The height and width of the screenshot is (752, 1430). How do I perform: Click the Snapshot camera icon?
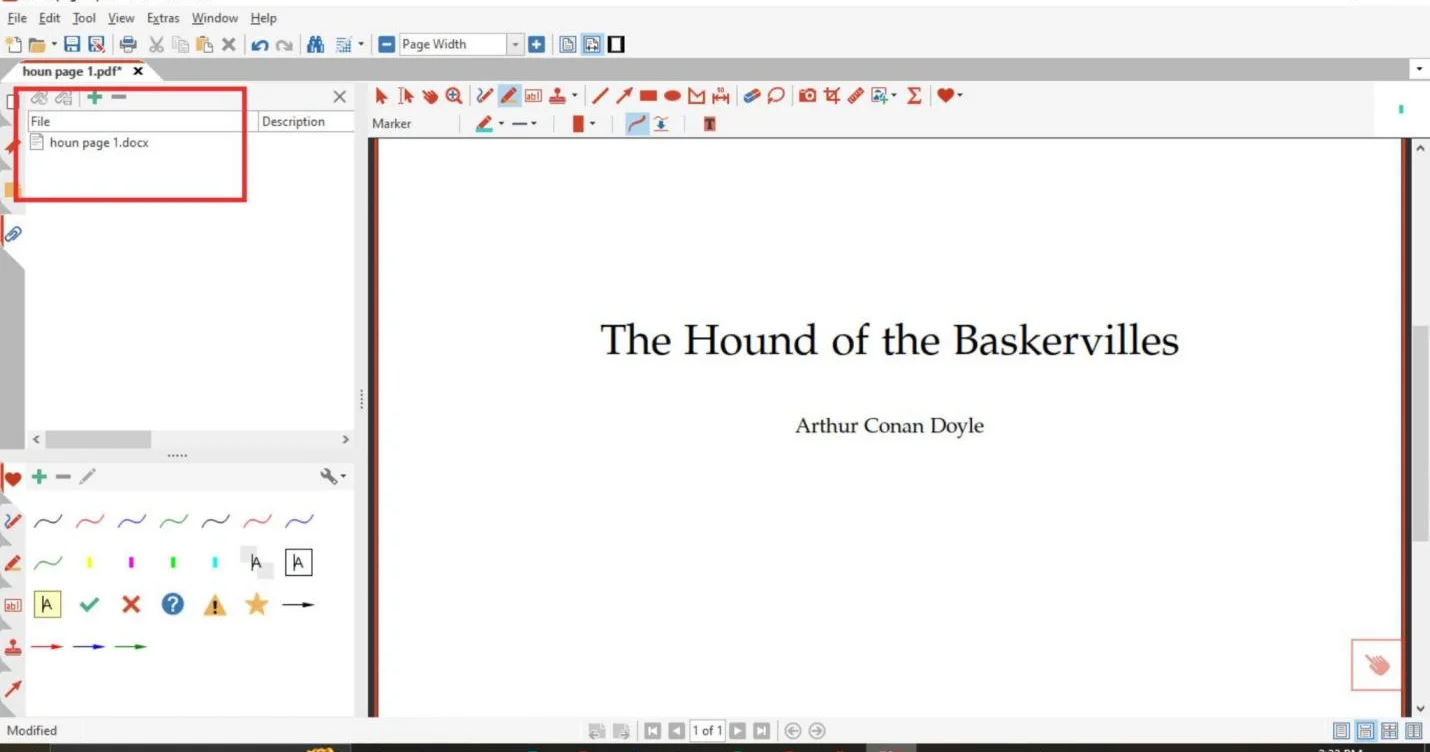point(807,96)
